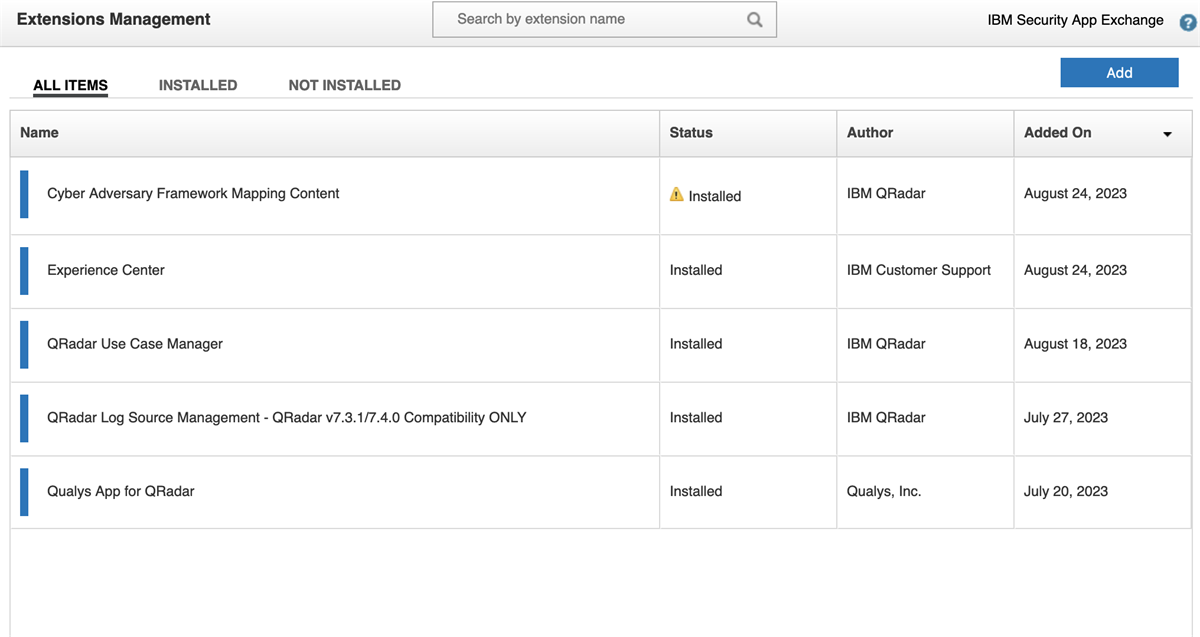Open IBM Security App Exchange link
The image size is (1200, 637).
(1075, 20)
